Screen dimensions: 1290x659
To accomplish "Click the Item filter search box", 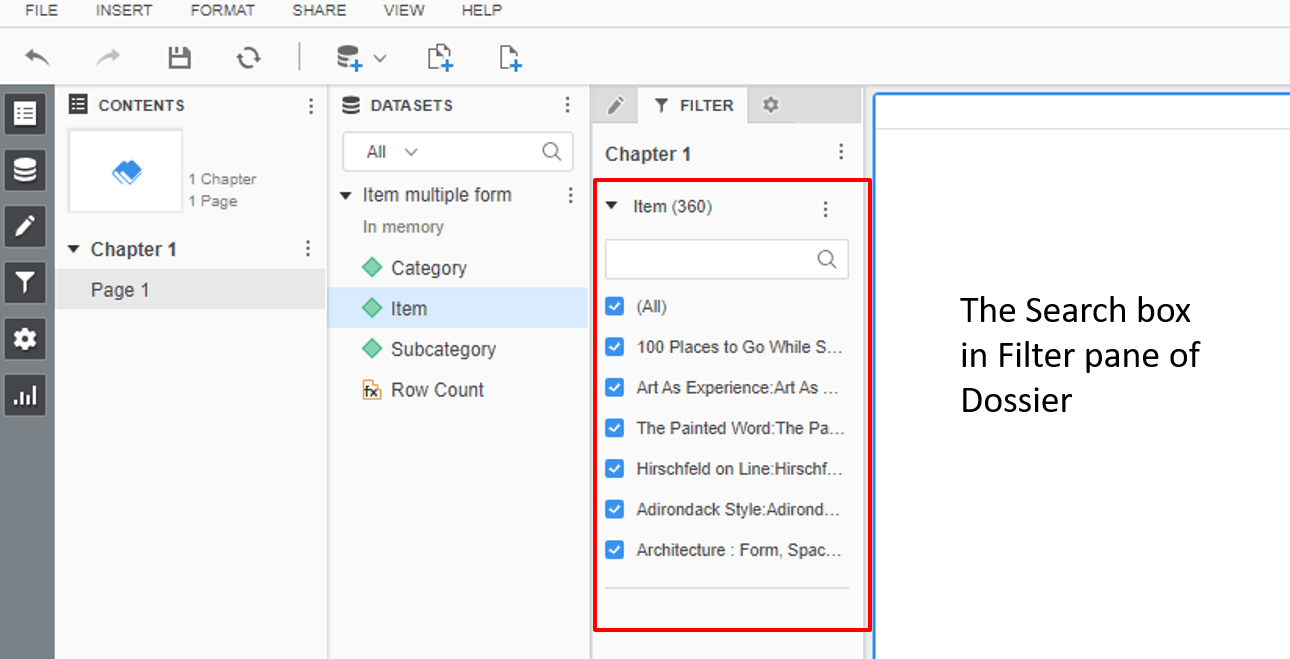I will [x=710, y=259].
